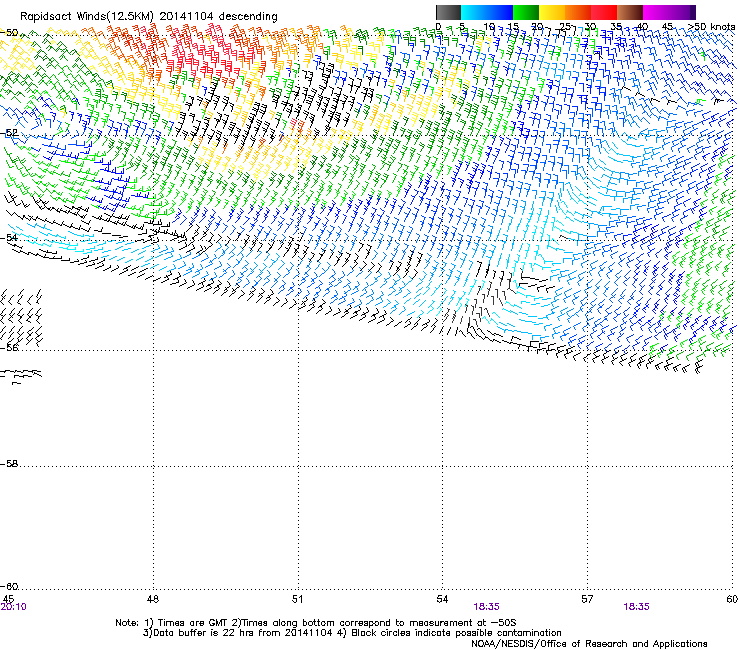This screenshot has height=650, width=740.
Task: Click the gray 0-5 knots color swatch
Action: click(x=448, y=12)
